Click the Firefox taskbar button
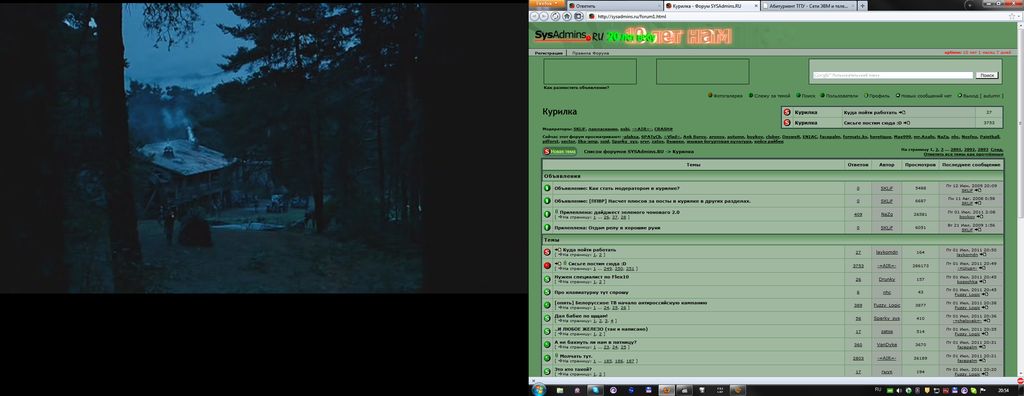Viewport: 1024px width, 396px height. point(666,390)
